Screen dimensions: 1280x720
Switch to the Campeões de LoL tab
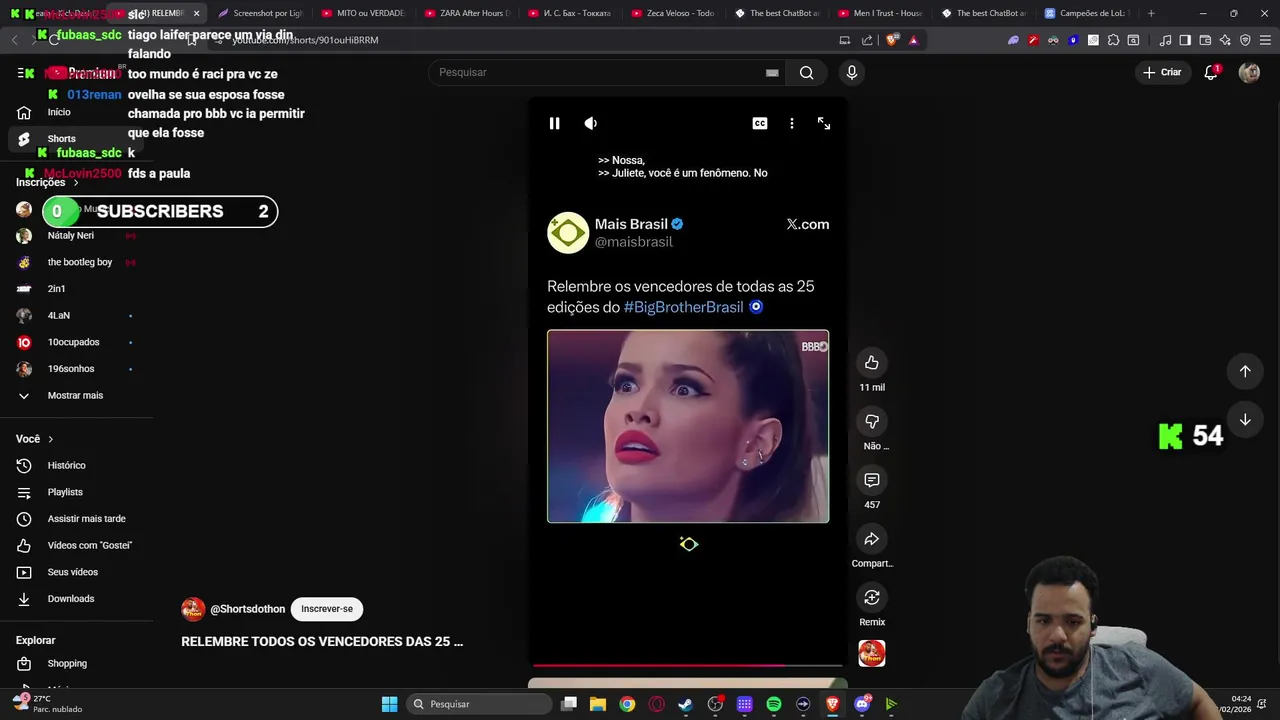[1087, 13]
